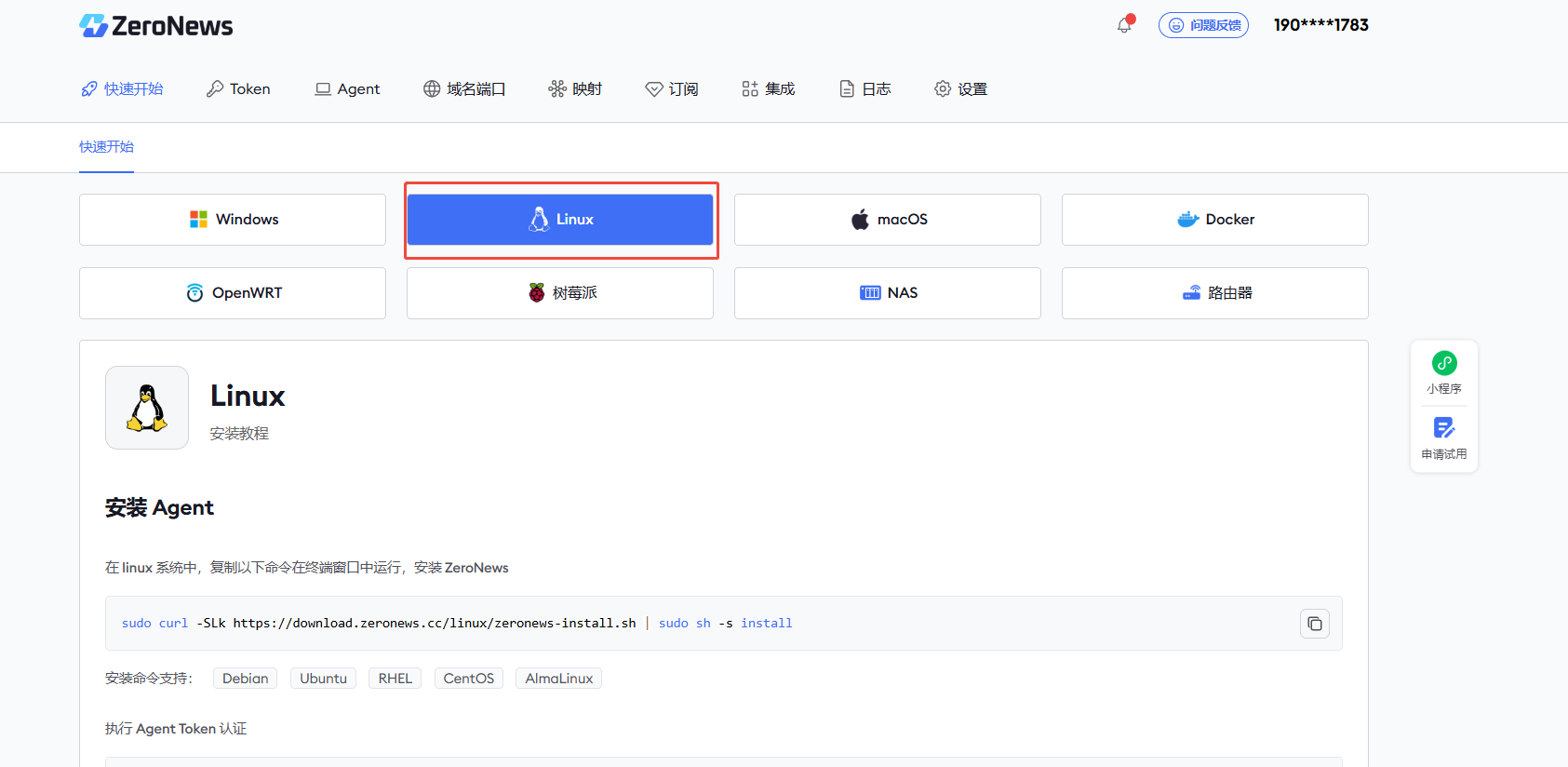Open account menu 190****1783
This screenshot has width=1568, height=767.
[x=1320, y=25]
